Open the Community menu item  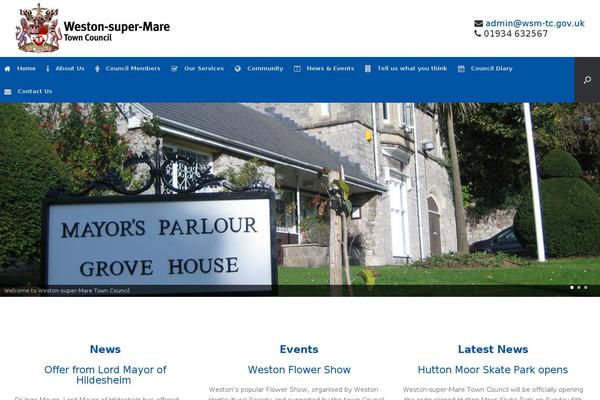pos(265,69)
